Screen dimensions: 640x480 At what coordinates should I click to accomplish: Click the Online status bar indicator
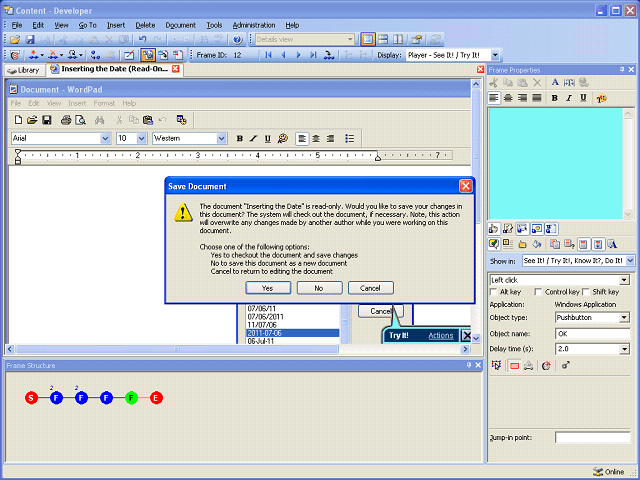608,472
